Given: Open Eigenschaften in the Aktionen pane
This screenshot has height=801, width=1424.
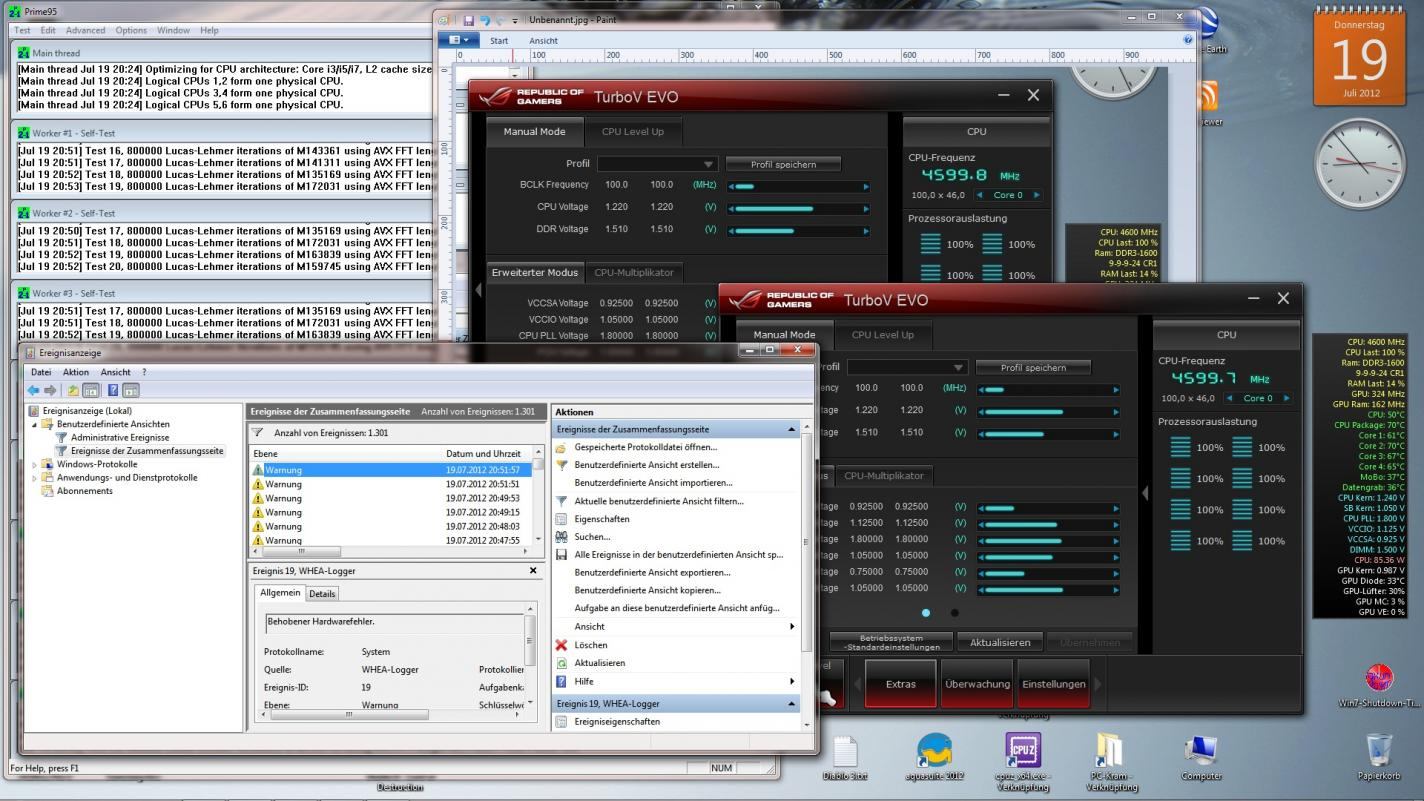Looking at the screenshot, I should point(602,519).
